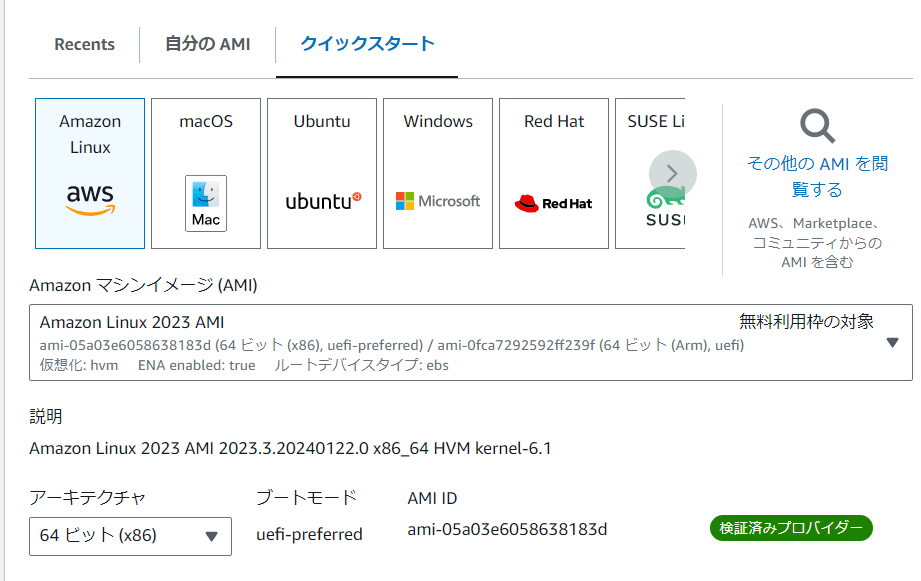Open the 64 ビット (x86) architecture dropdown

point(130,535)
